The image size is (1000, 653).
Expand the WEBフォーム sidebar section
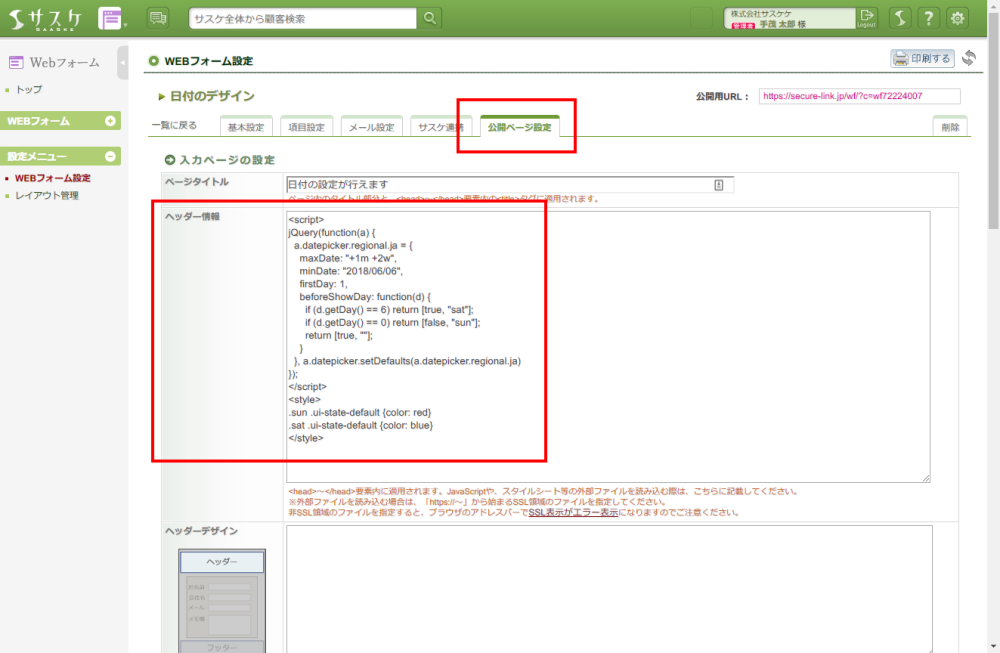(x=110, y=121)
